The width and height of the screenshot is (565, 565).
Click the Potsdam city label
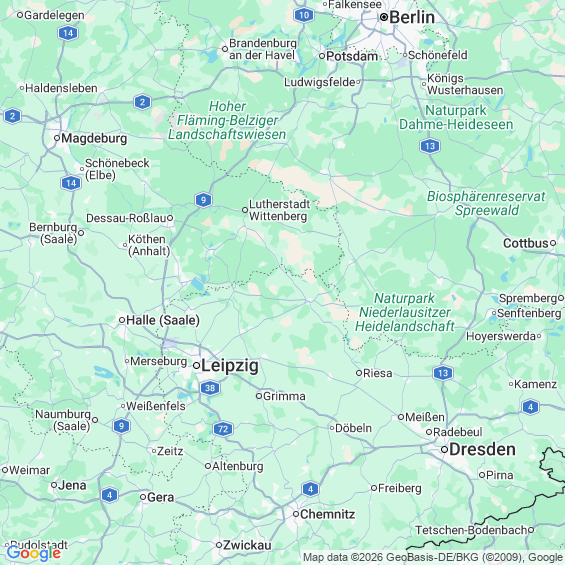pyautogui.click(x=352, y=56)
